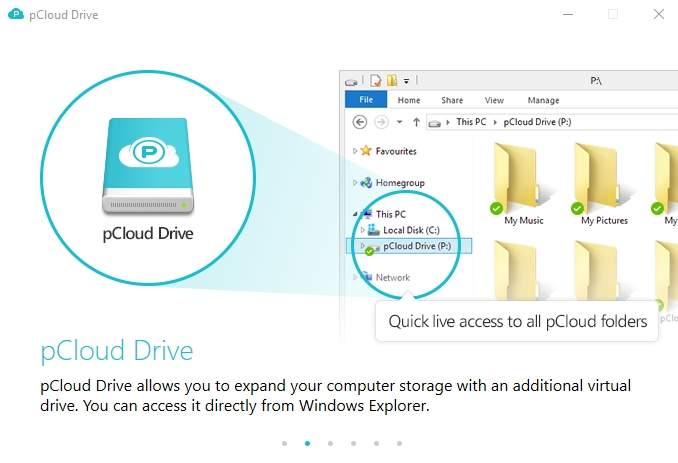The image size is (678, 463).
Task: Click the Up one level arrow
Action: (x=416, y=122)
